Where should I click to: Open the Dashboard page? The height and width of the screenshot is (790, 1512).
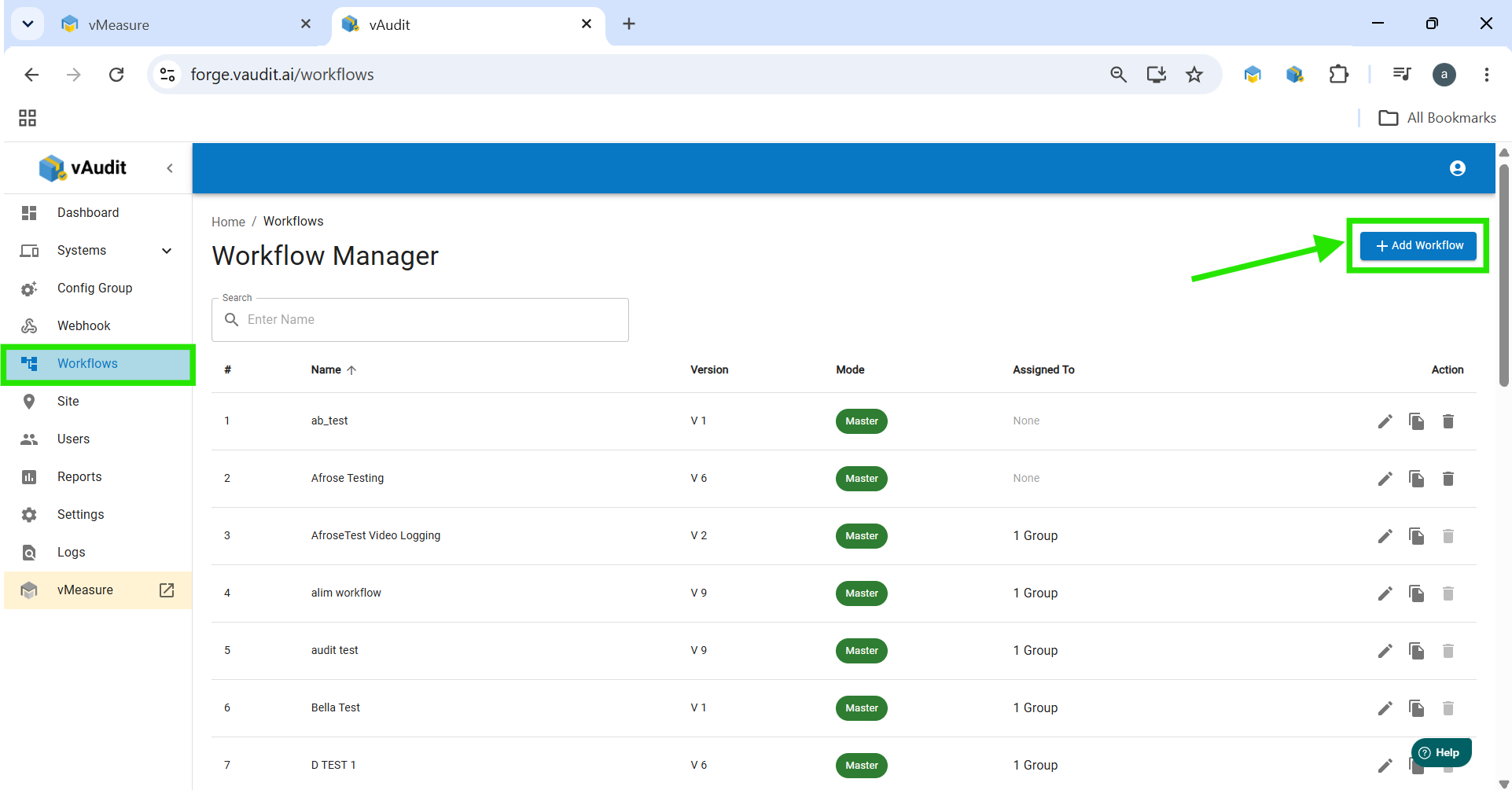tap(97, 213)
